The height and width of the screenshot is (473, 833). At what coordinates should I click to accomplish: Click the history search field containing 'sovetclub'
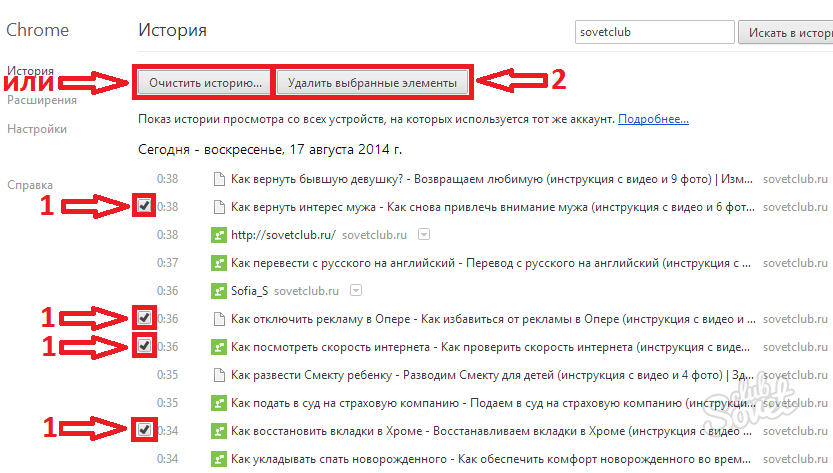tap(654, 32)
